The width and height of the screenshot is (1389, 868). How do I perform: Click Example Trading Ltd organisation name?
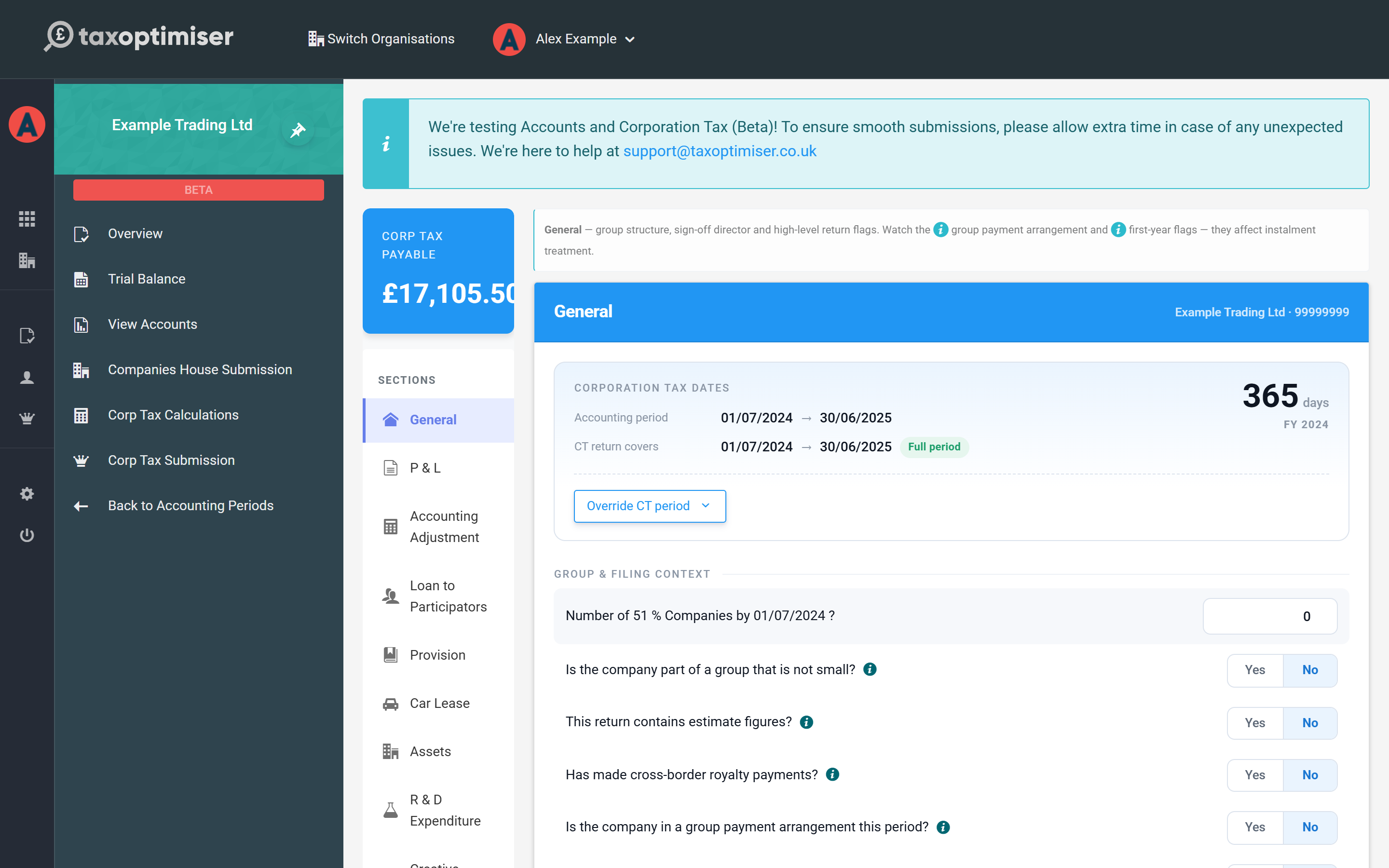point(182,125)
